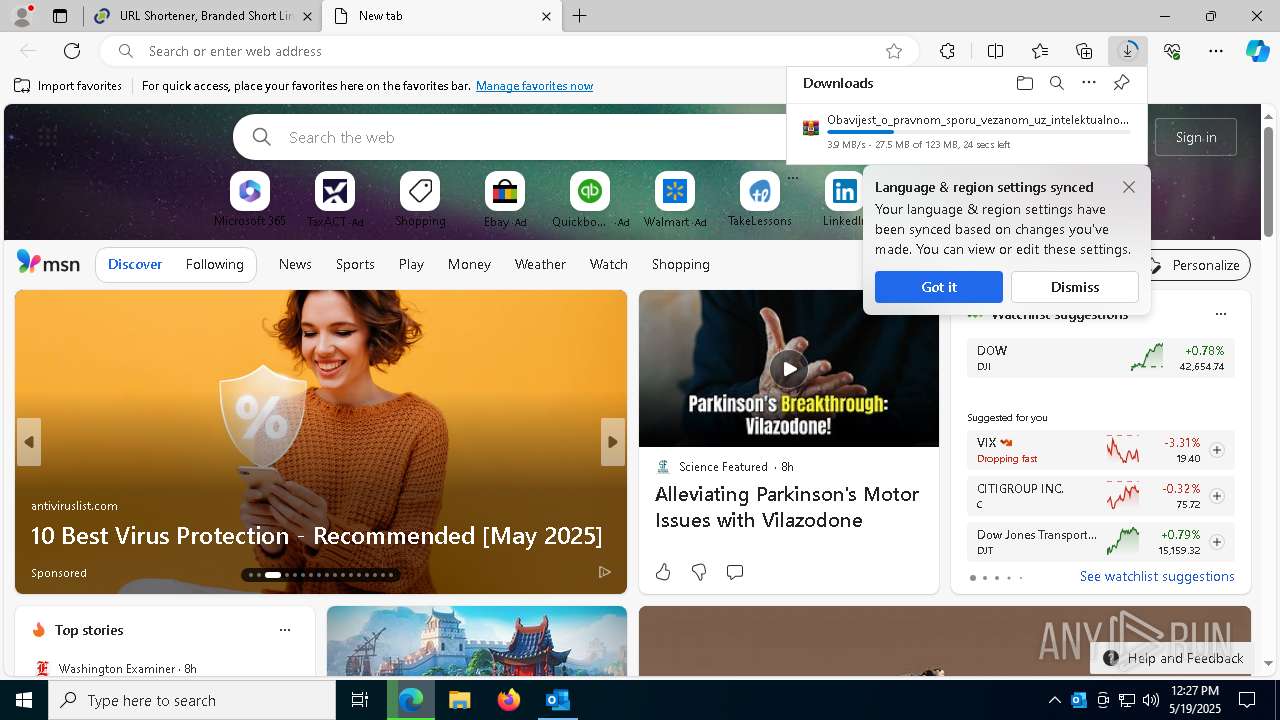This screenshot has width=1280, height=720.
Task: Launch Copilot sidebar icon
Action: coord(1257,51)
